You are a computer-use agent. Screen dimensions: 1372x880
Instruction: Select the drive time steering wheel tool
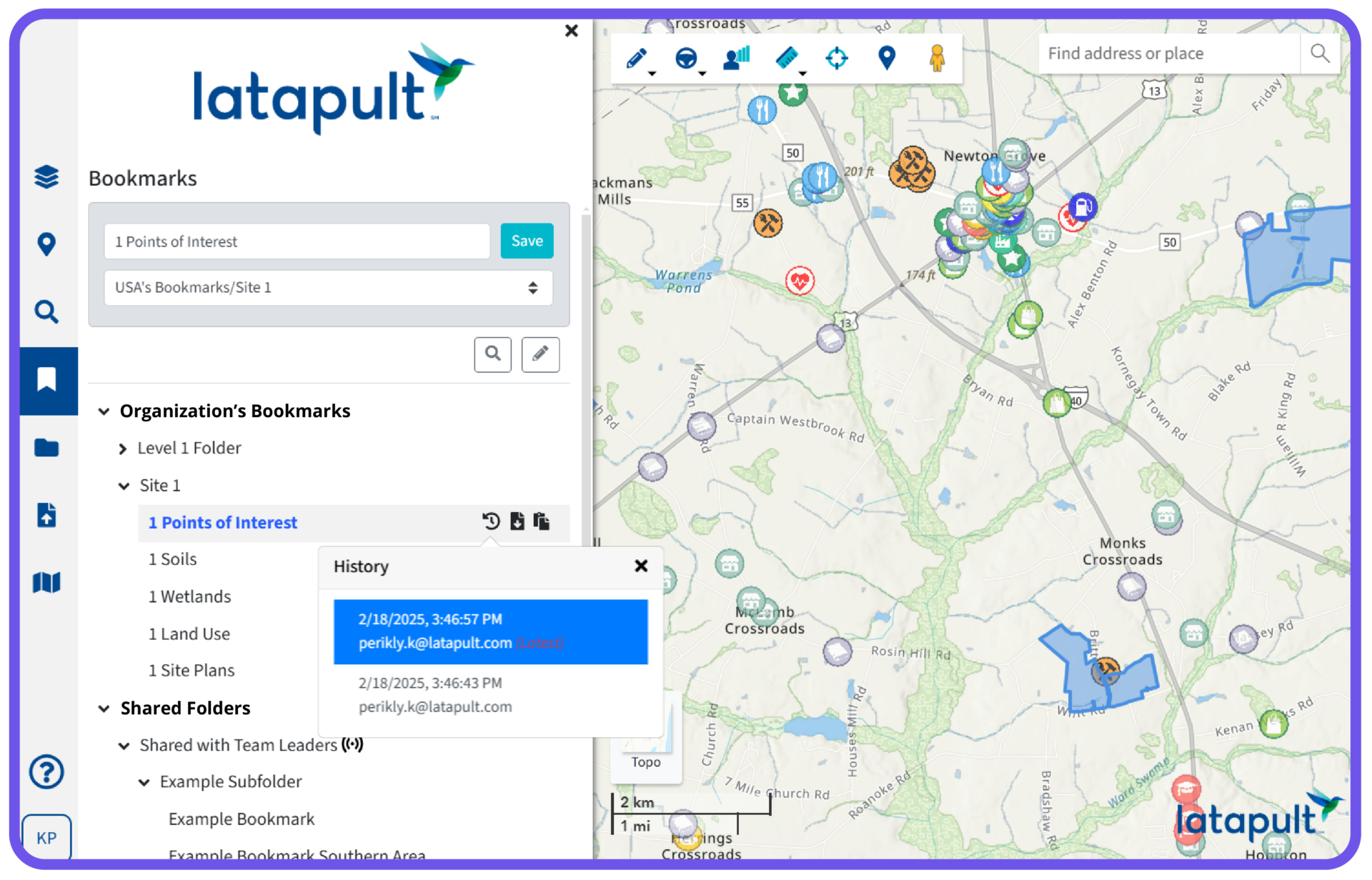point(687,58)
